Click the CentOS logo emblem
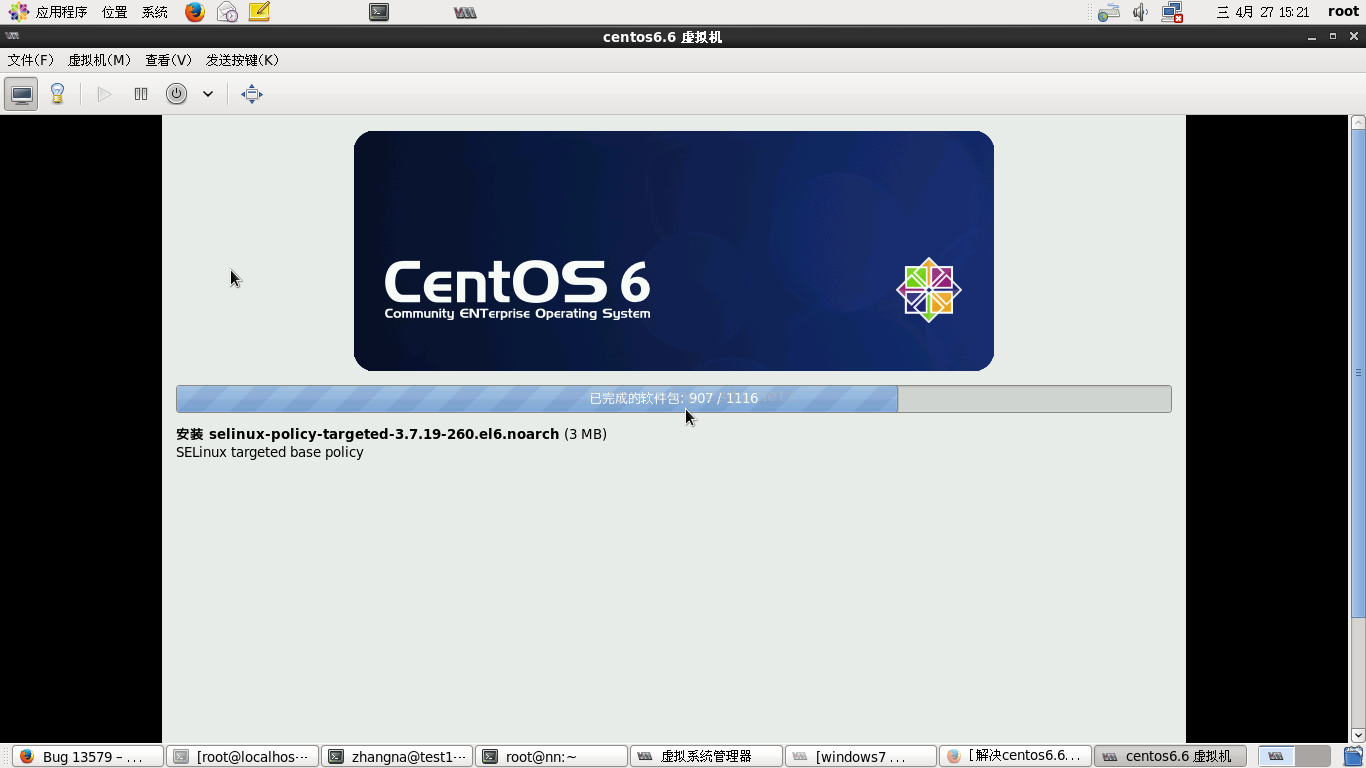The image size is (1366, 768). [928, 290]
